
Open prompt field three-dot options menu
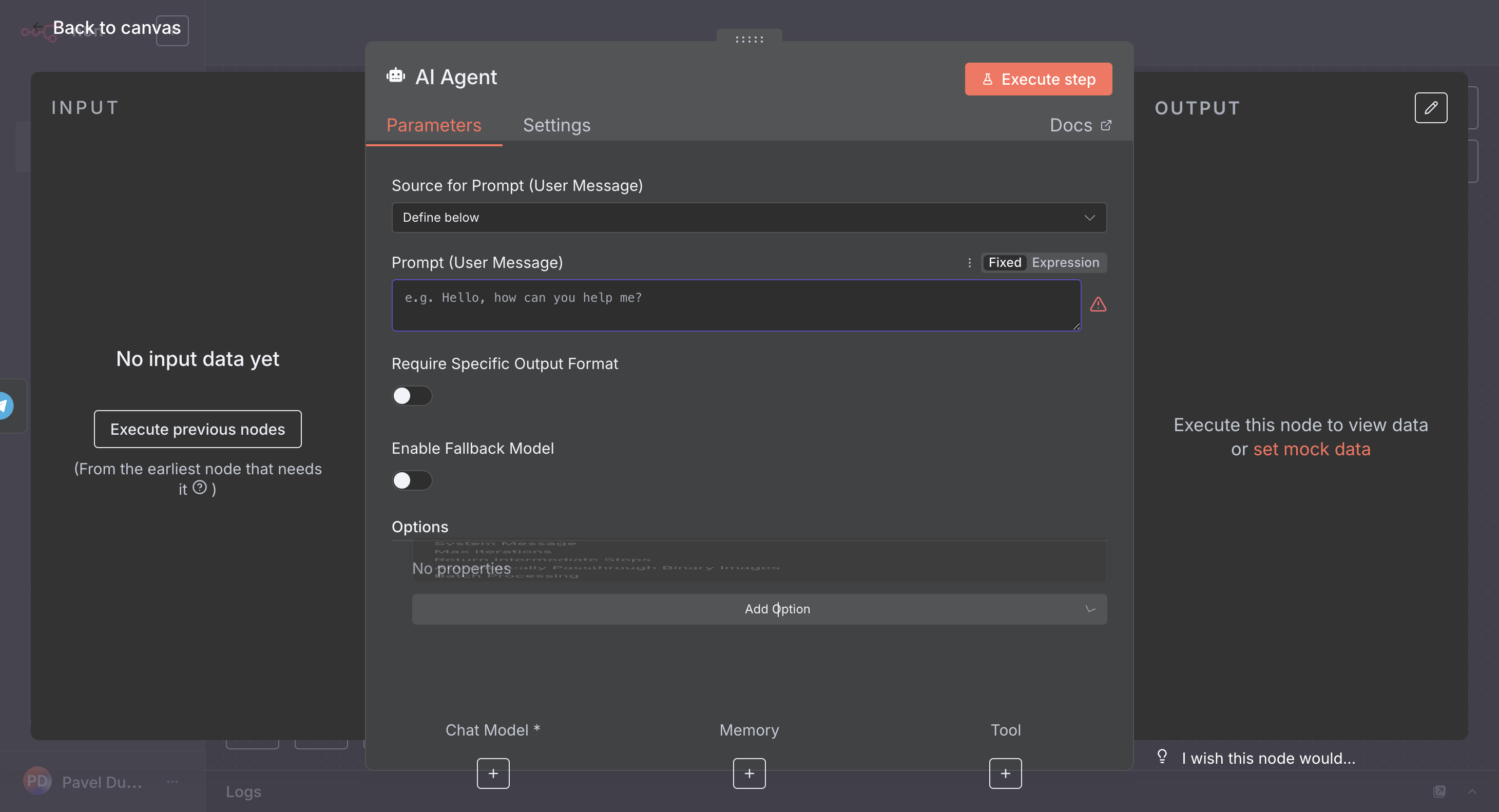pos(969,263)
